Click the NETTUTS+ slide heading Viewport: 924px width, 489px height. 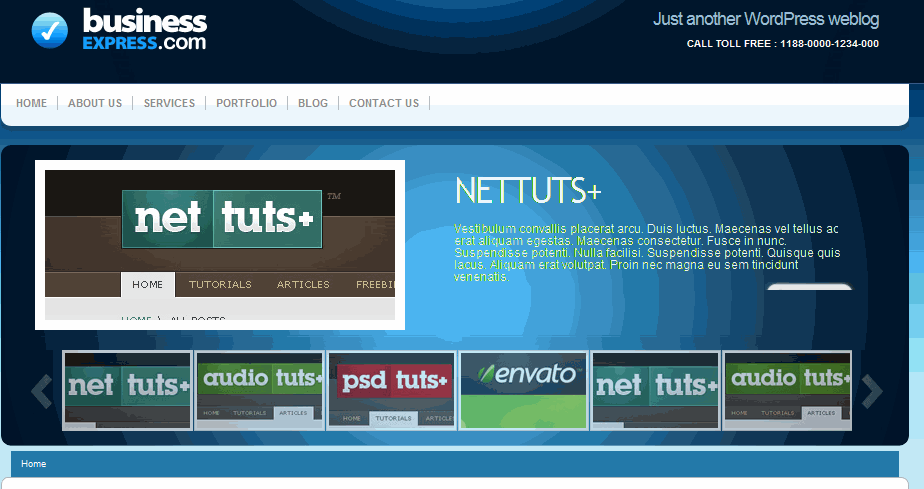coord(528,191)
